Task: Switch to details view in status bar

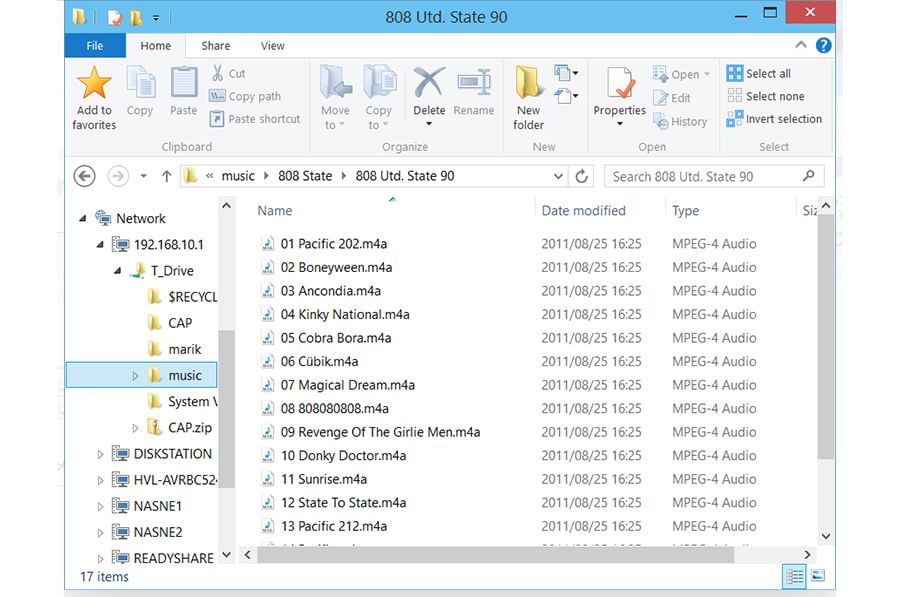Action: (x=794, y=576)
